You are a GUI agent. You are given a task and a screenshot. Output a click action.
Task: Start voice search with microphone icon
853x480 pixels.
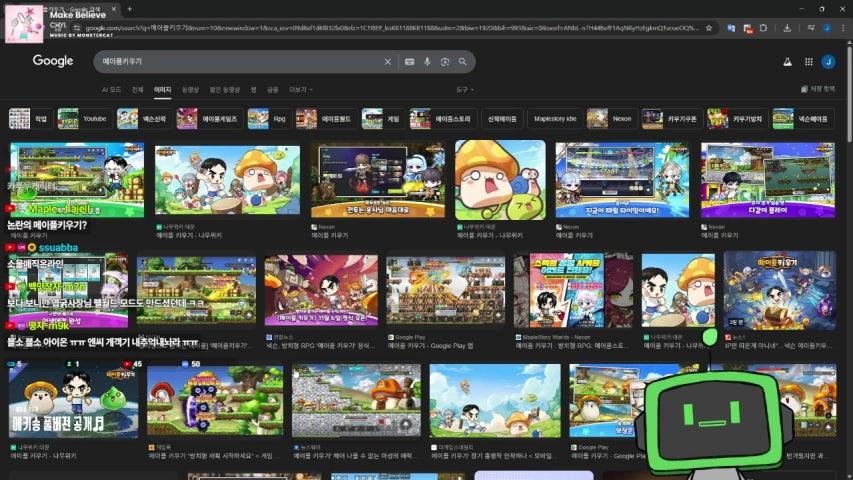click(427, 62)
